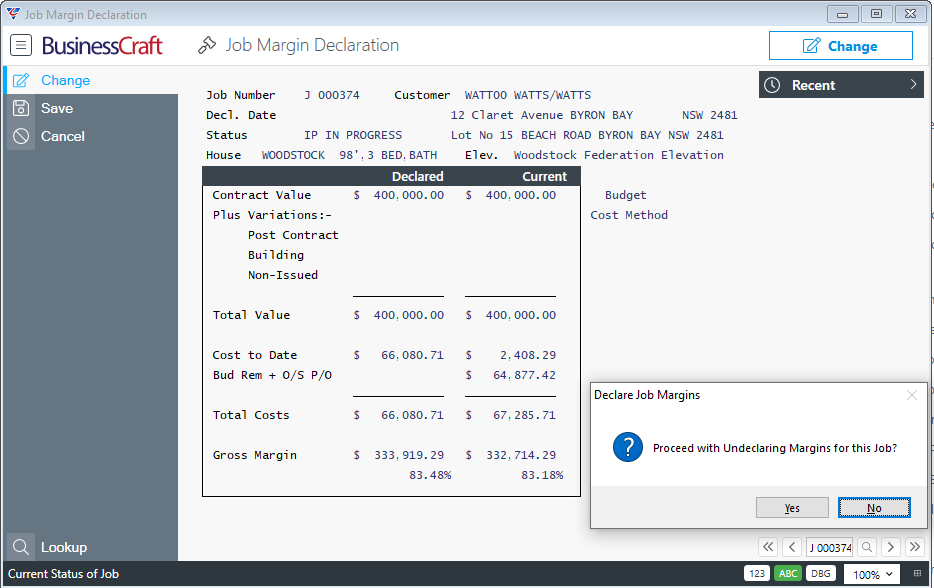Click the app icon in the title bar

13,14
